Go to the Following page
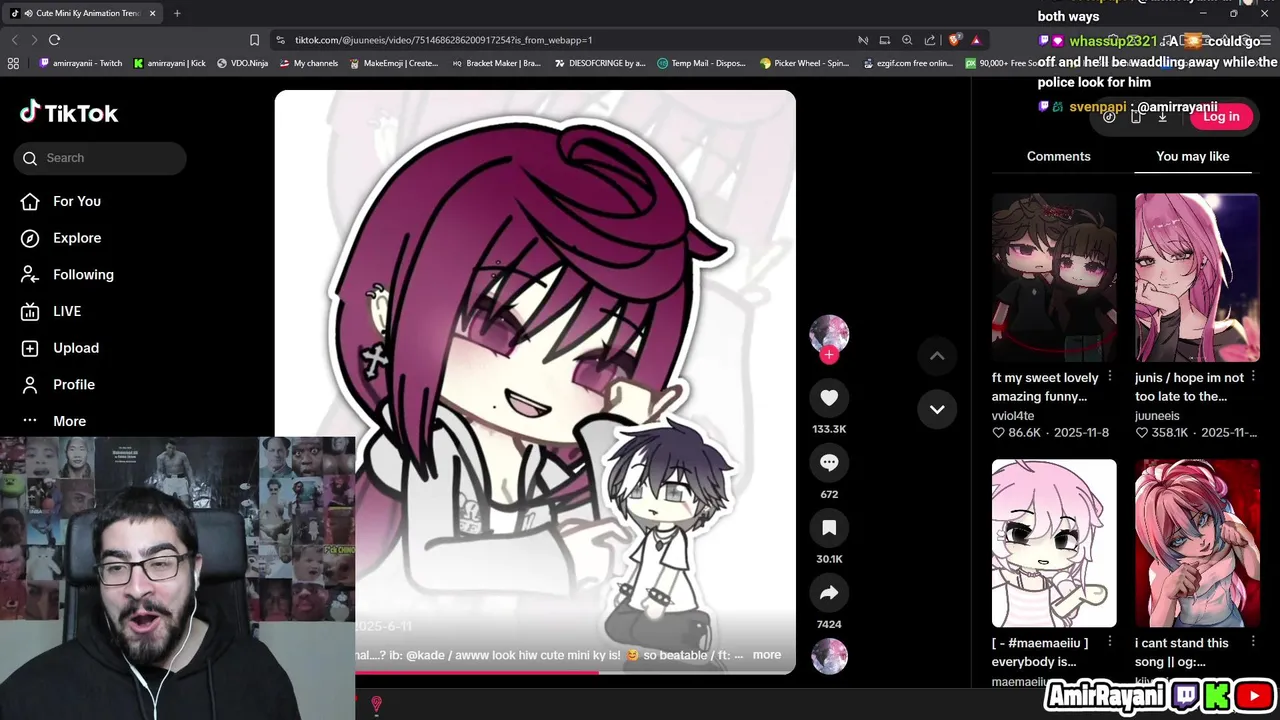This screenshot has height=720, width=1280. point(68,274)
